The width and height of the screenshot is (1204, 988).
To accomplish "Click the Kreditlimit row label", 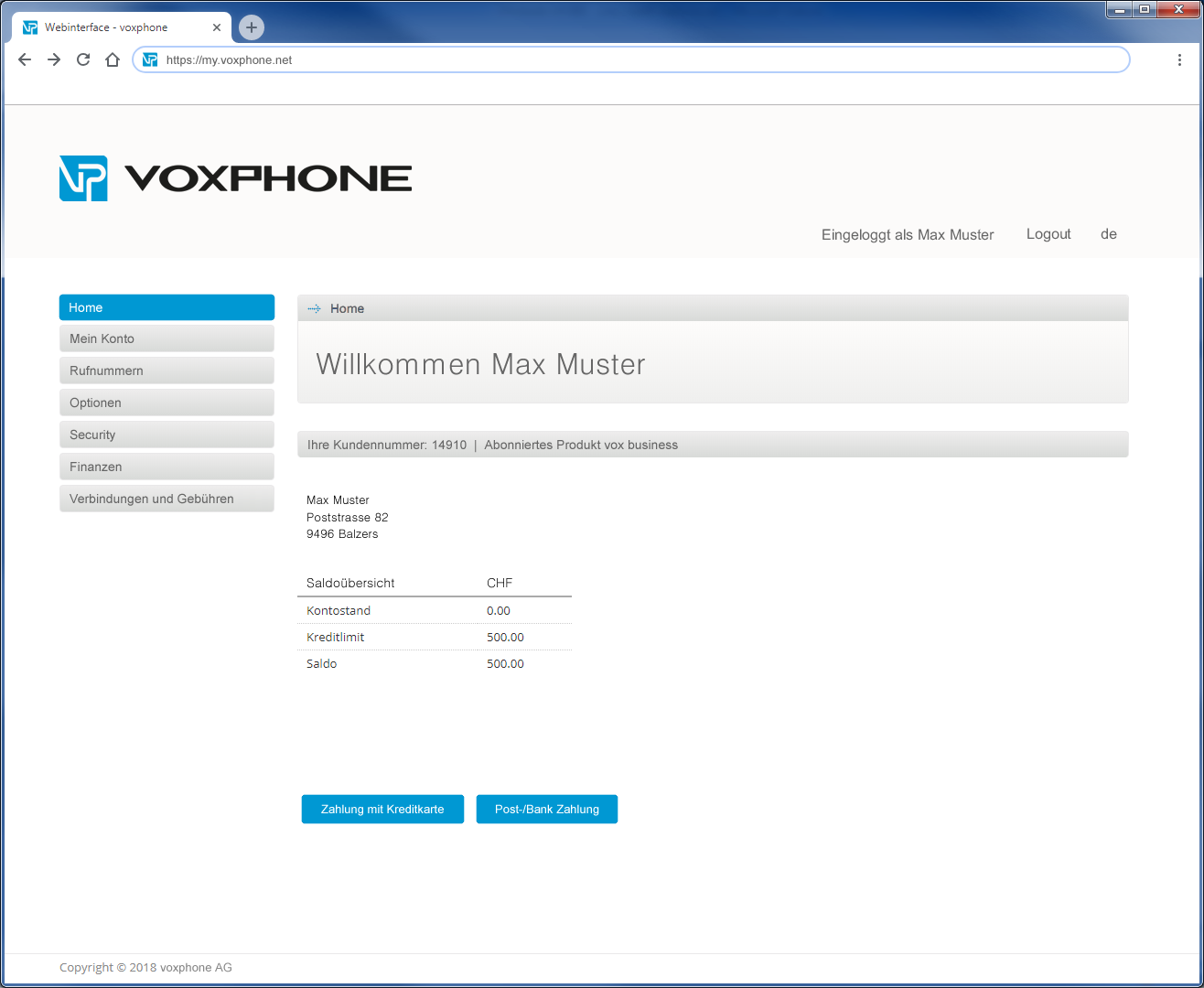I will point(335,637).
